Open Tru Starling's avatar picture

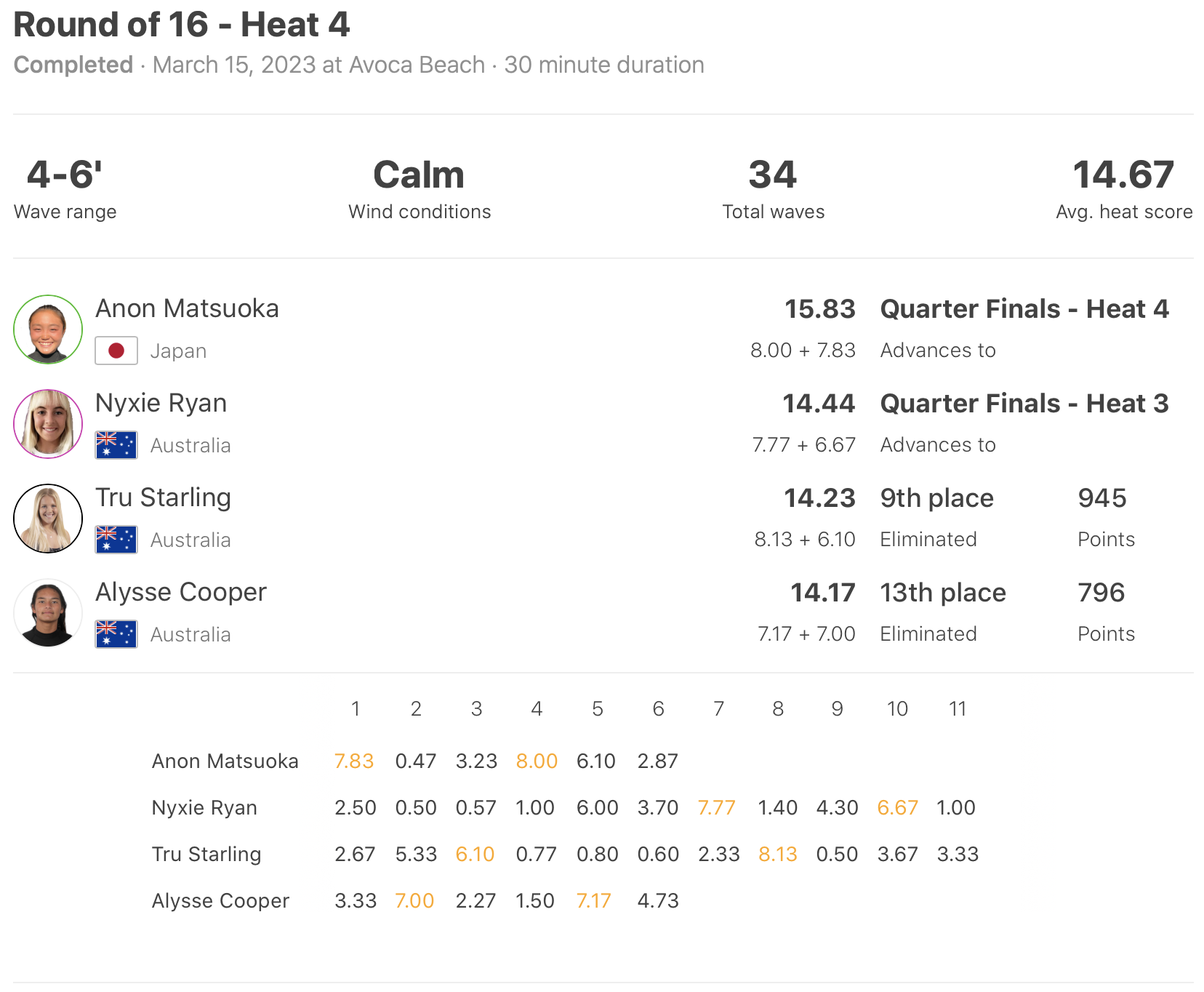(48, 519)
